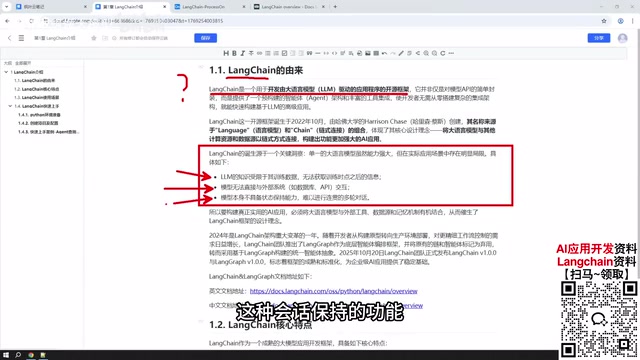Insert task checklist item

tap(284, 53)
